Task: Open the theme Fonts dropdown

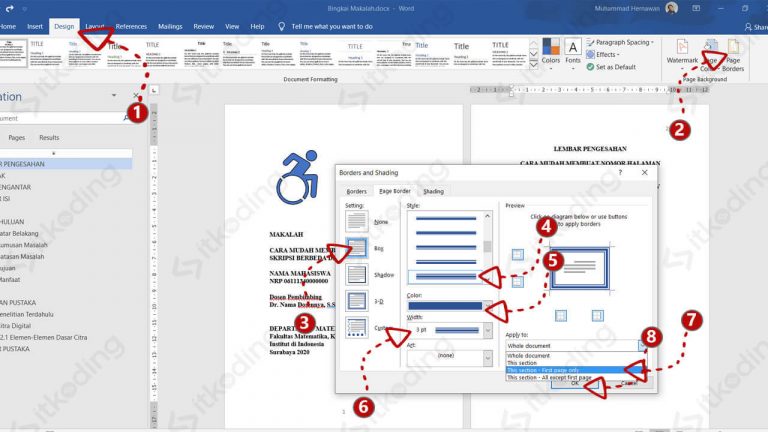Action: click(x=573, y=53)
